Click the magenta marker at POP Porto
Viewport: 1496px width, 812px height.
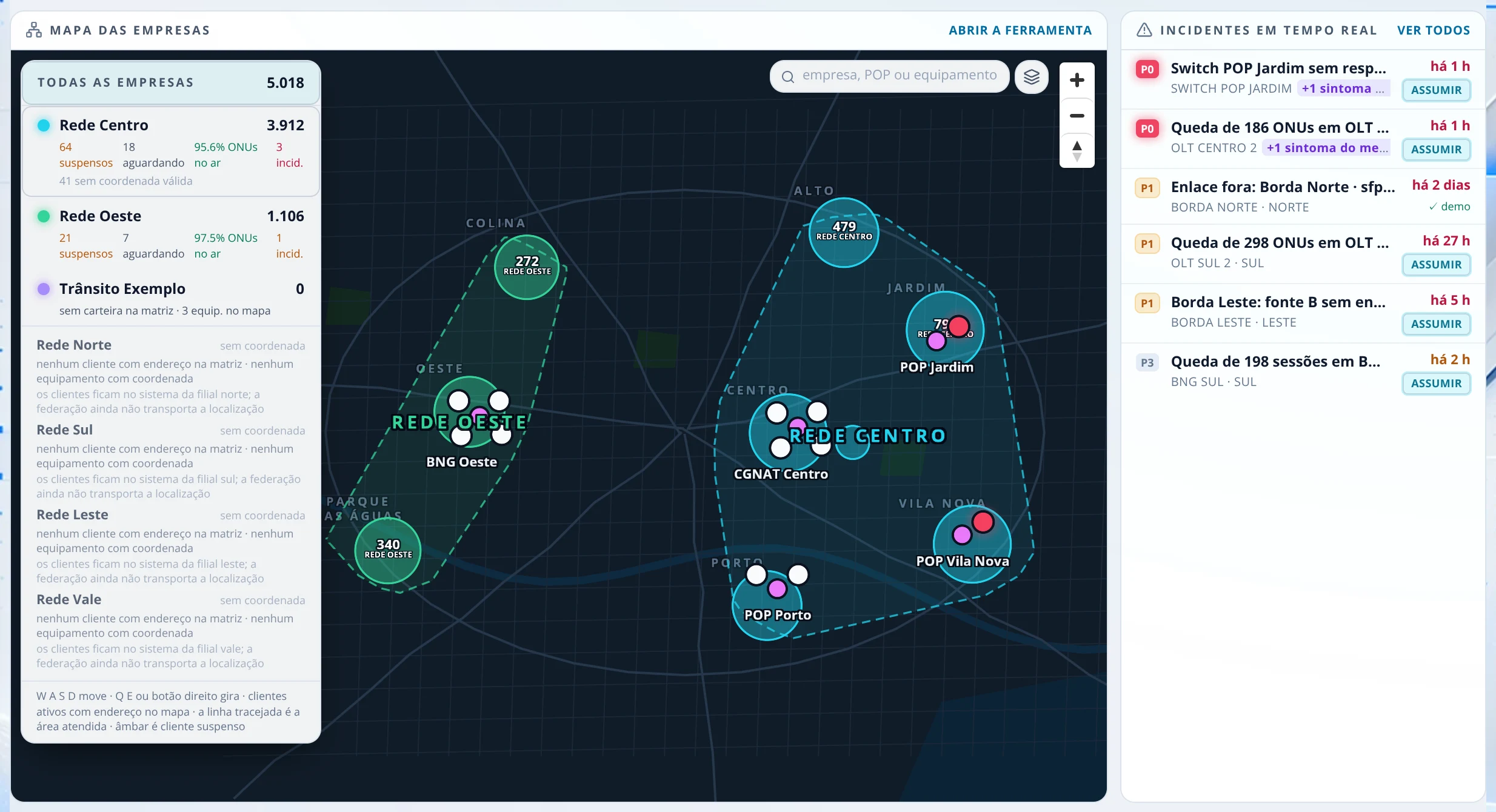[x=777, y=588]
